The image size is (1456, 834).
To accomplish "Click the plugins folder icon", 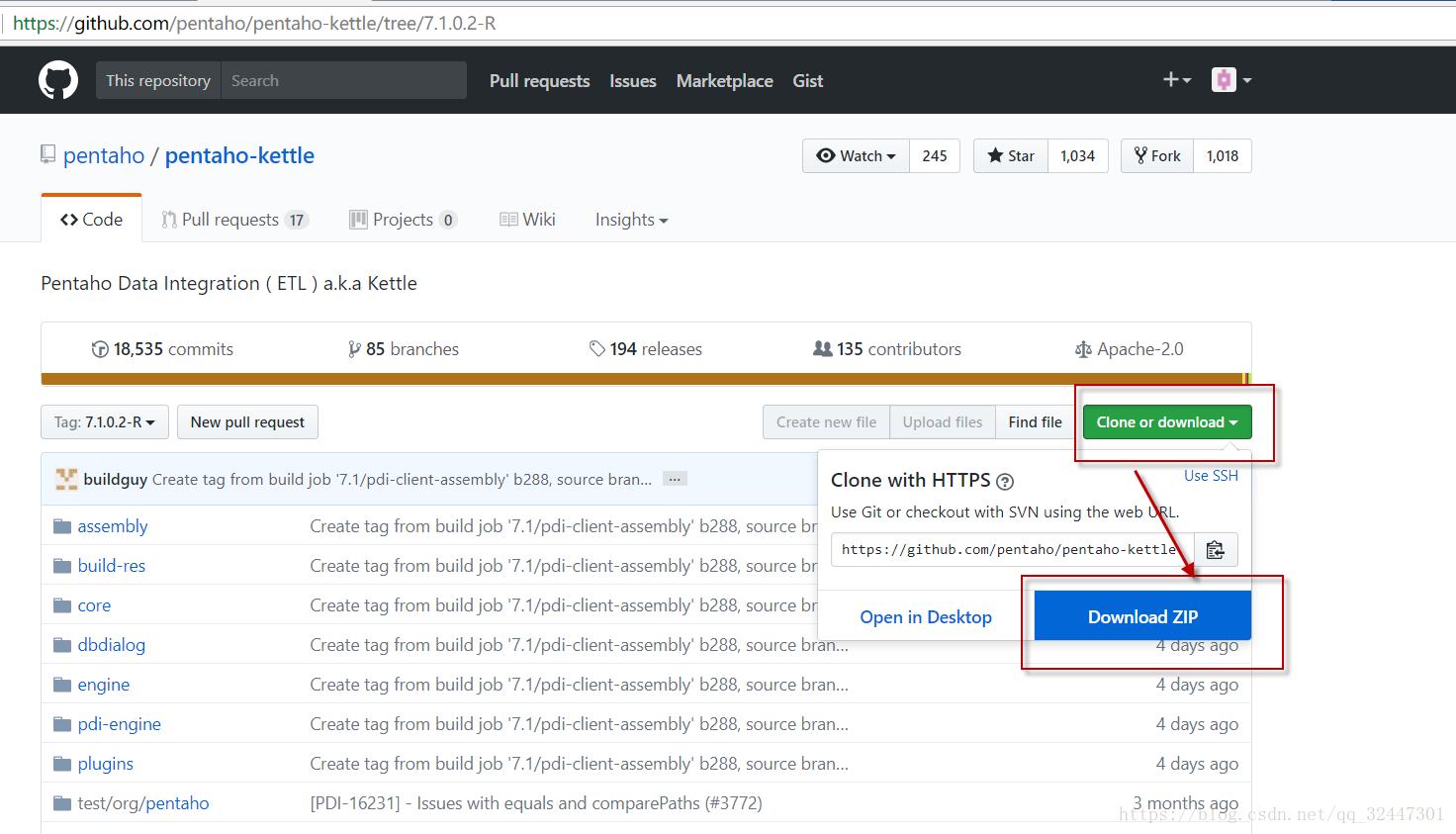I will pyautogui.click(x=62, y=764).
